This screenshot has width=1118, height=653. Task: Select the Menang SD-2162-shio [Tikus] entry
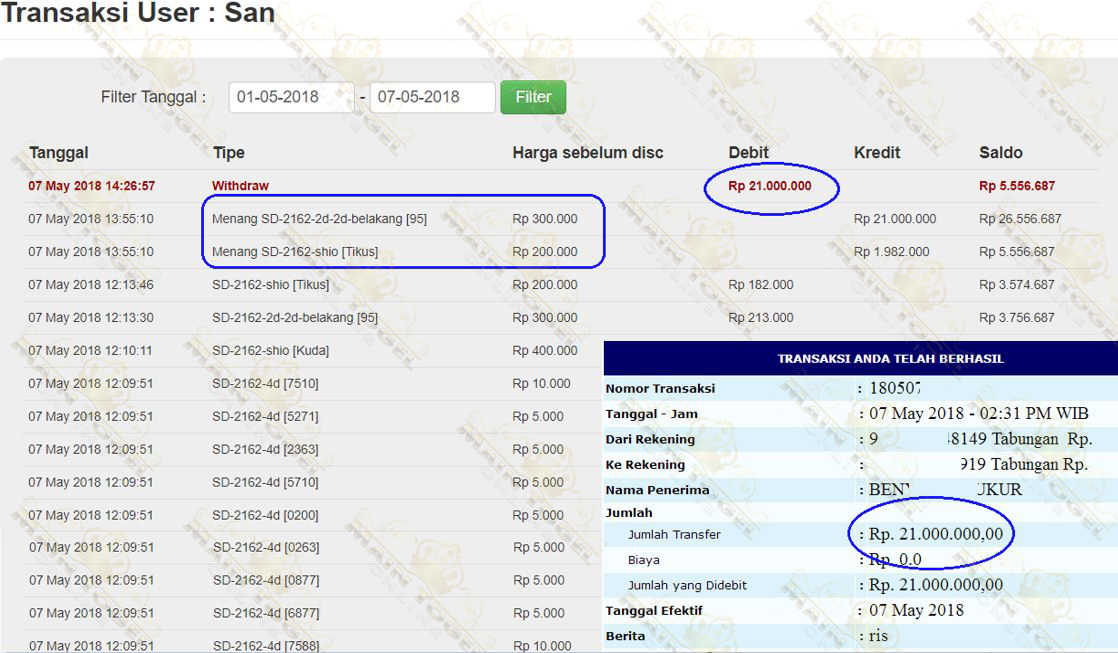(295, 252)
